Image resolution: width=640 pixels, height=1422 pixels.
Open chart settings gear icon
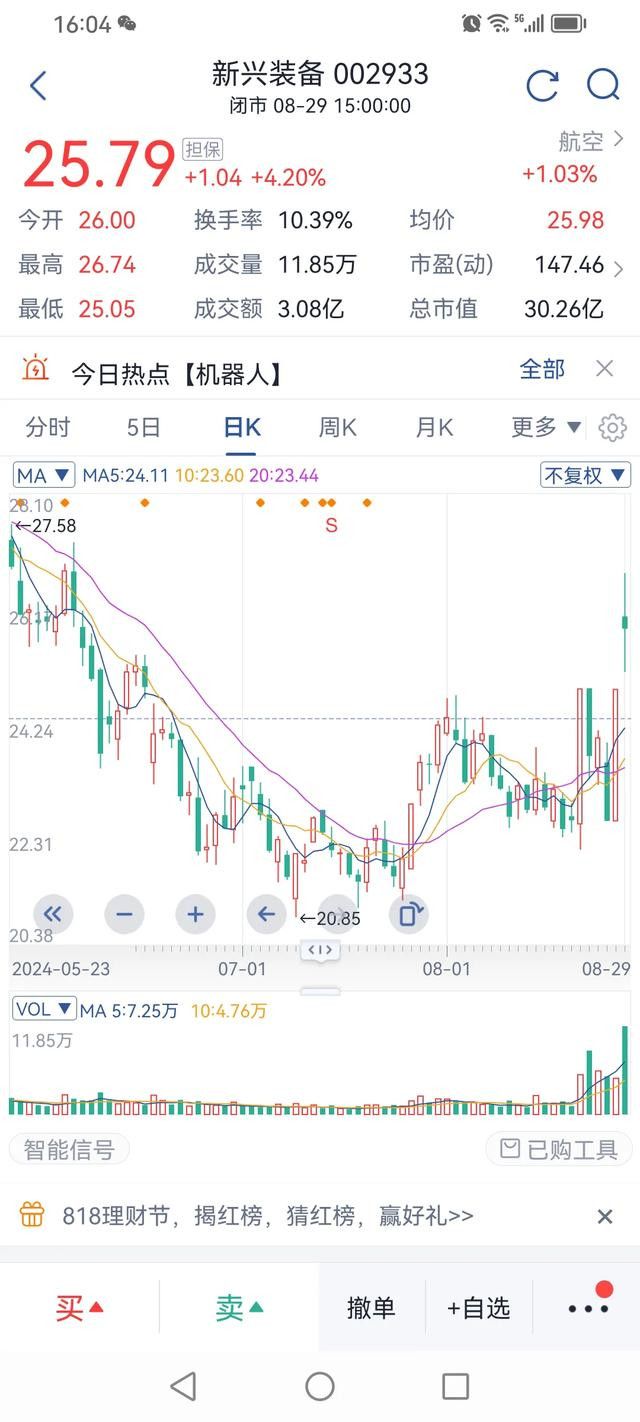612,428
